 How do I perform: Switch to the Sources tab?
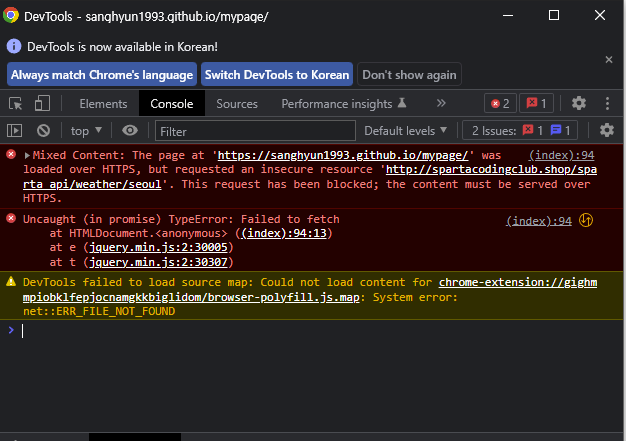coord(237,104)
